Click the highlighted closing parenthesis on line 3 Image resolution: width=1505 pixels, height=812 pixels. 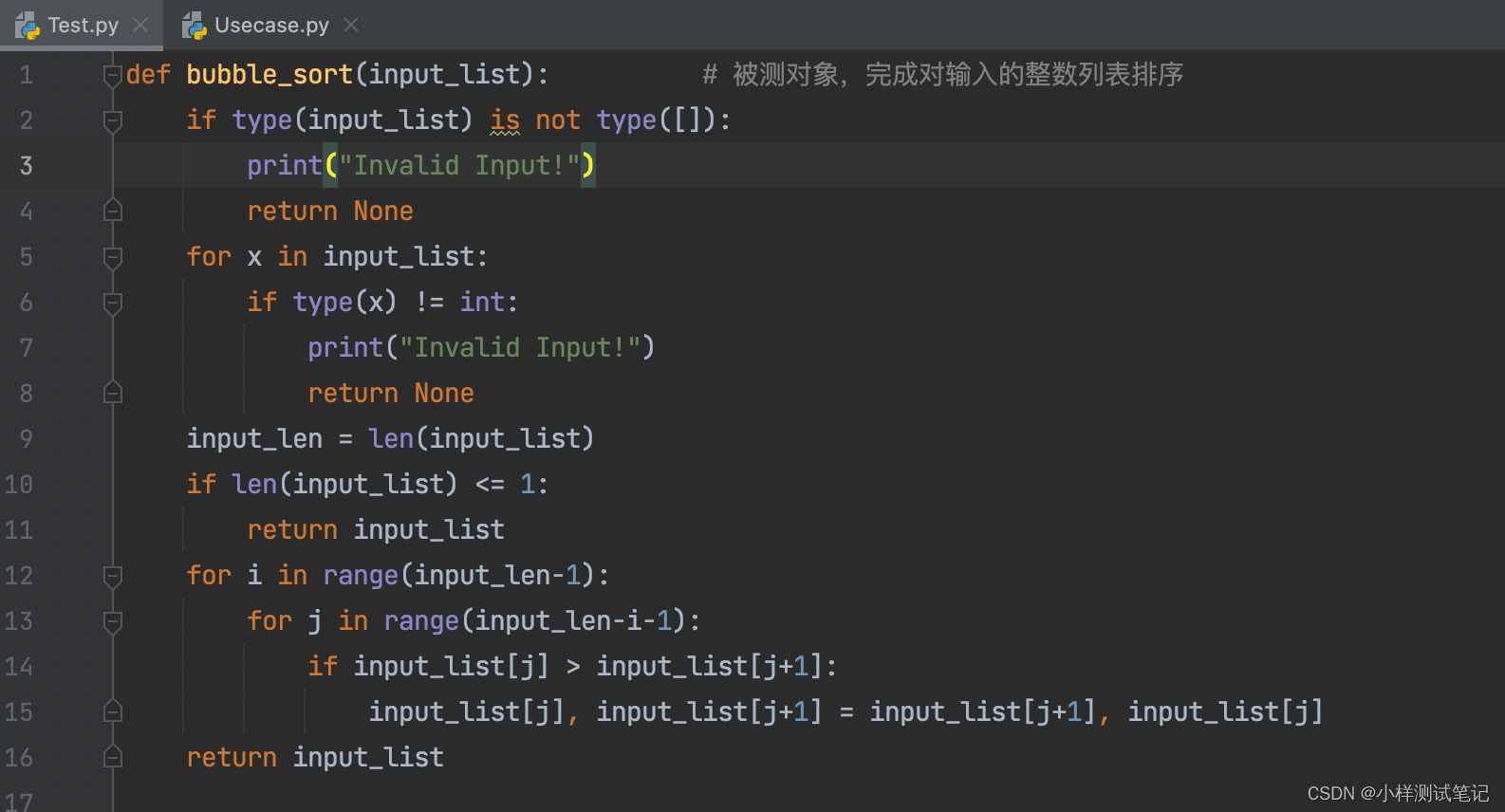588,166
